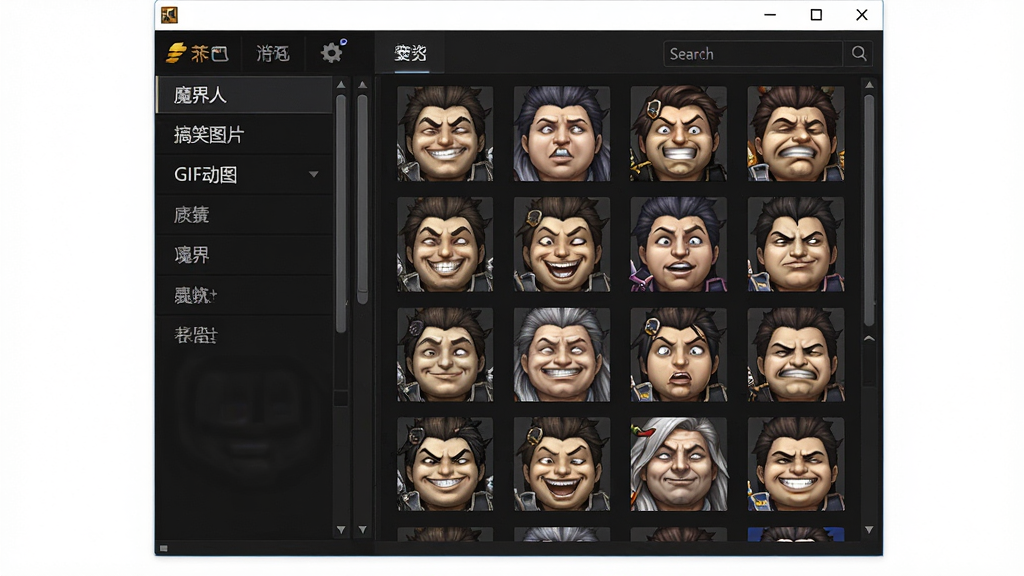The image size is (1024, 576).
Task: Pick the shocked open-mouth sticker in third row
Action: point(679,355)
